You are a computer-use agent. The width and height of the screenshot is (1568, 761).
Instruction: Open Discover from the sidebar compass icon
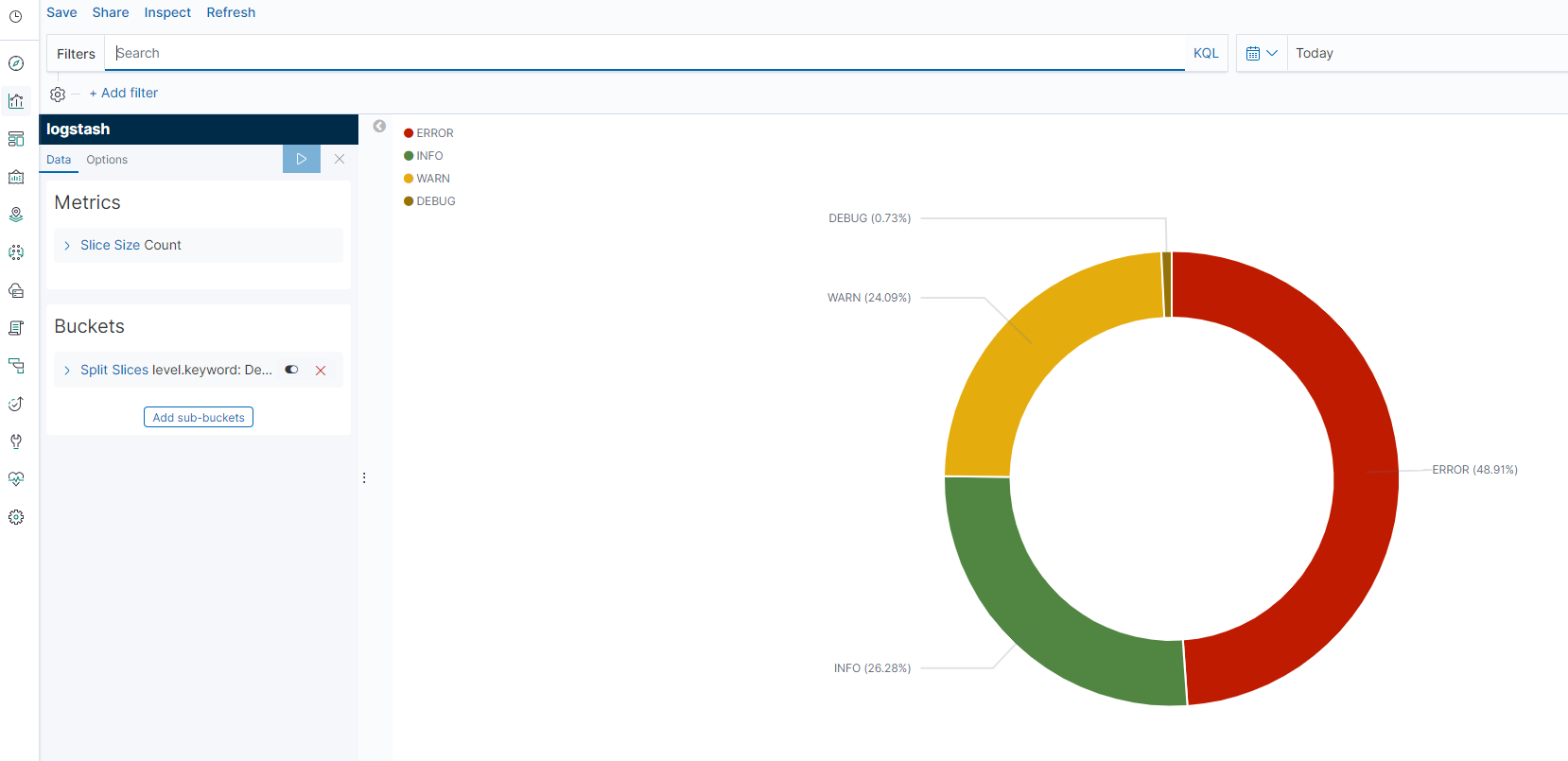pyautogui.click(x=16, y=63)
